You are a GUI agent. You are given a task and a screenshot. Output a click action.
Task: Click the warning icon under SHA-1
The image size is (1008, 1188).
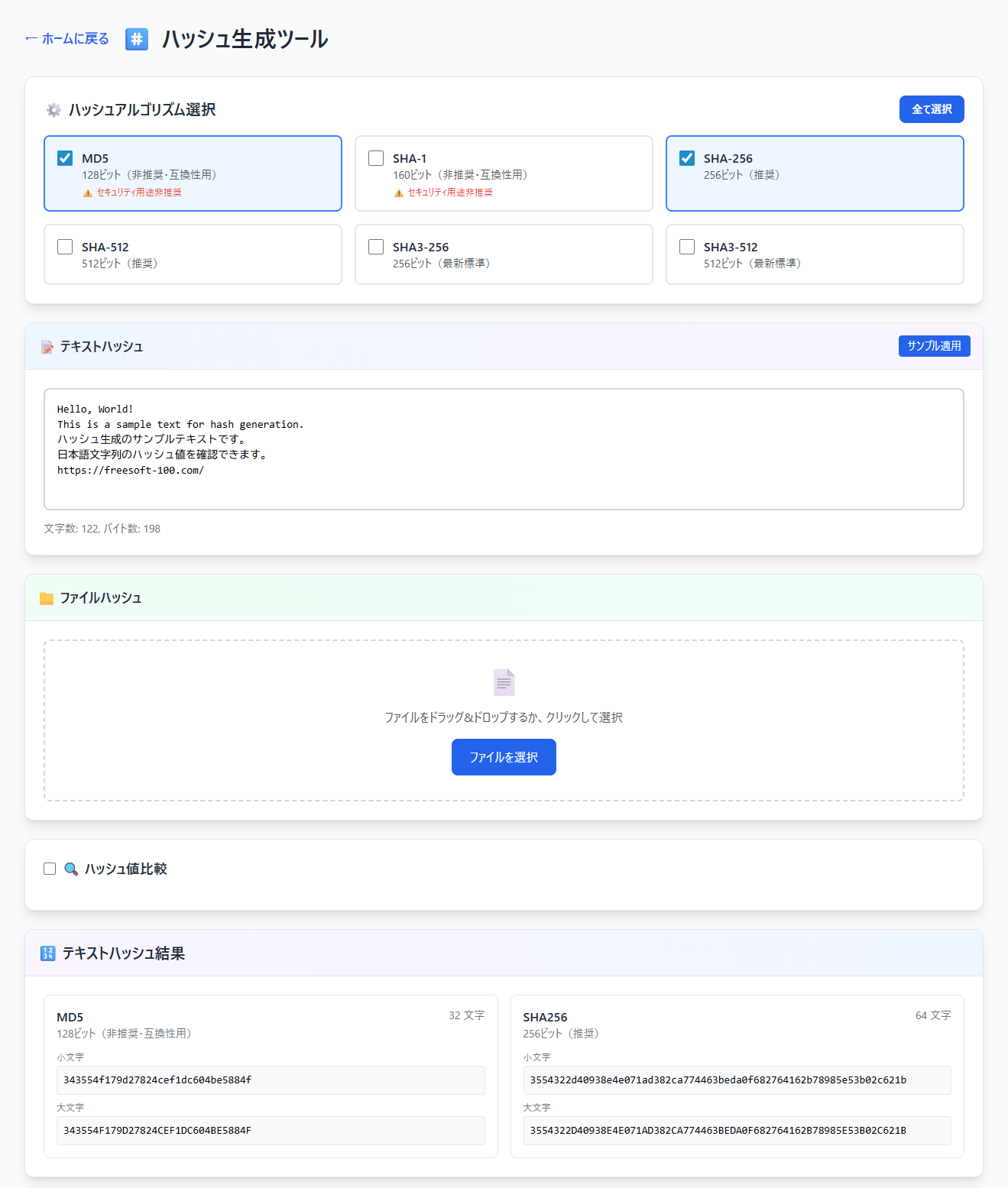[x=398, y=193]
